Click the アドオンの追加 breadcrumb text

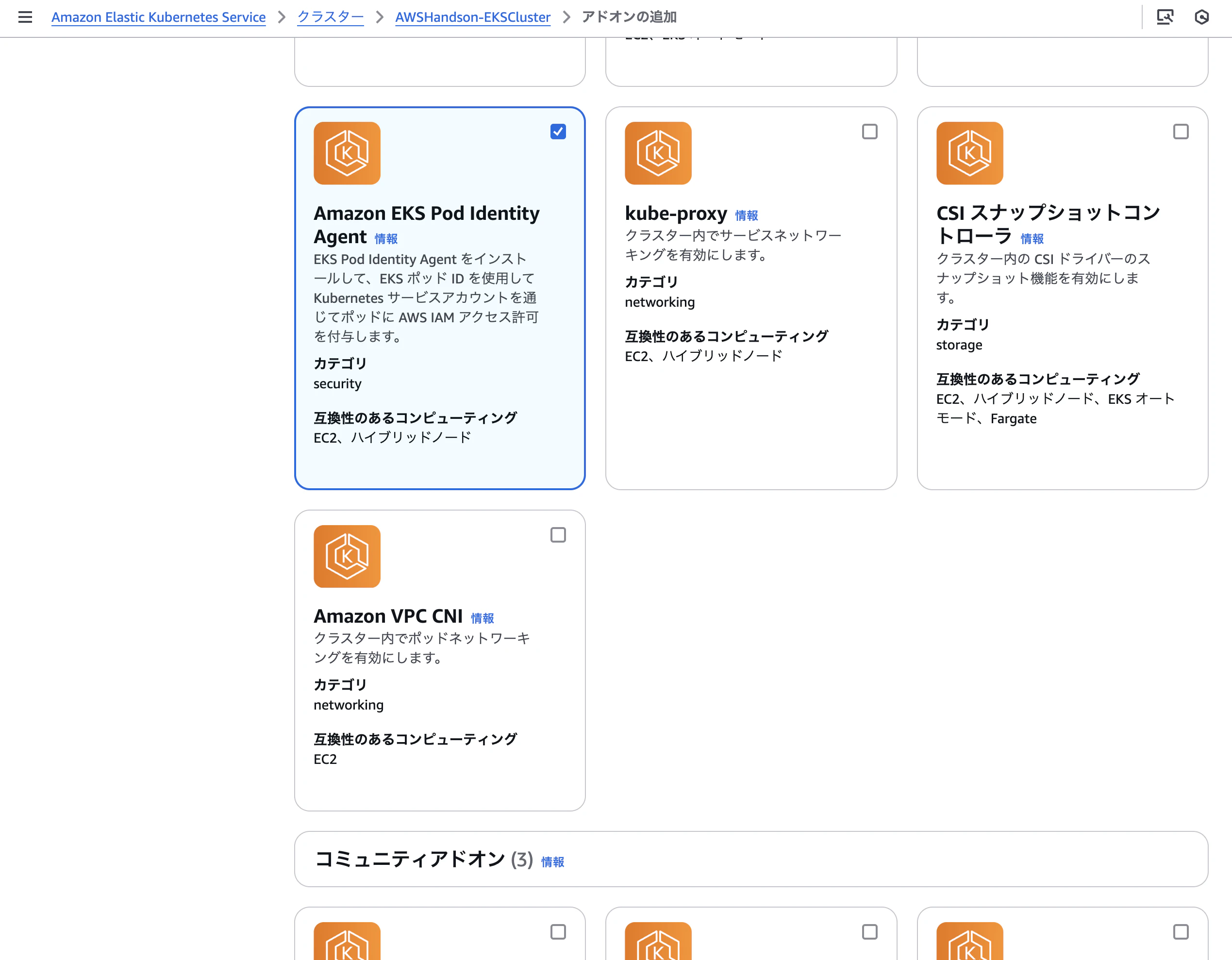[629, 17]
